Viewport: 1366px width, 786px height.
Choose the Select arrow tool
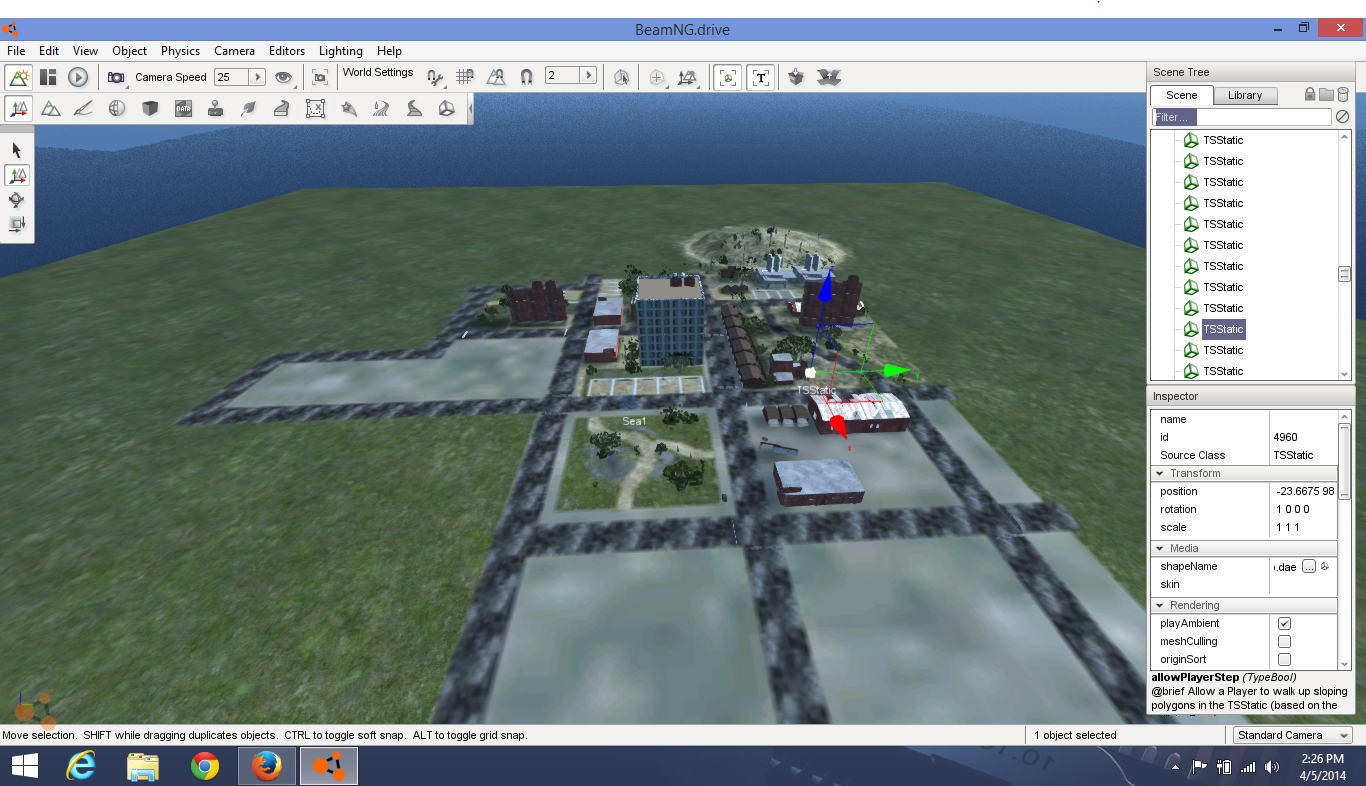click(17, 150)
